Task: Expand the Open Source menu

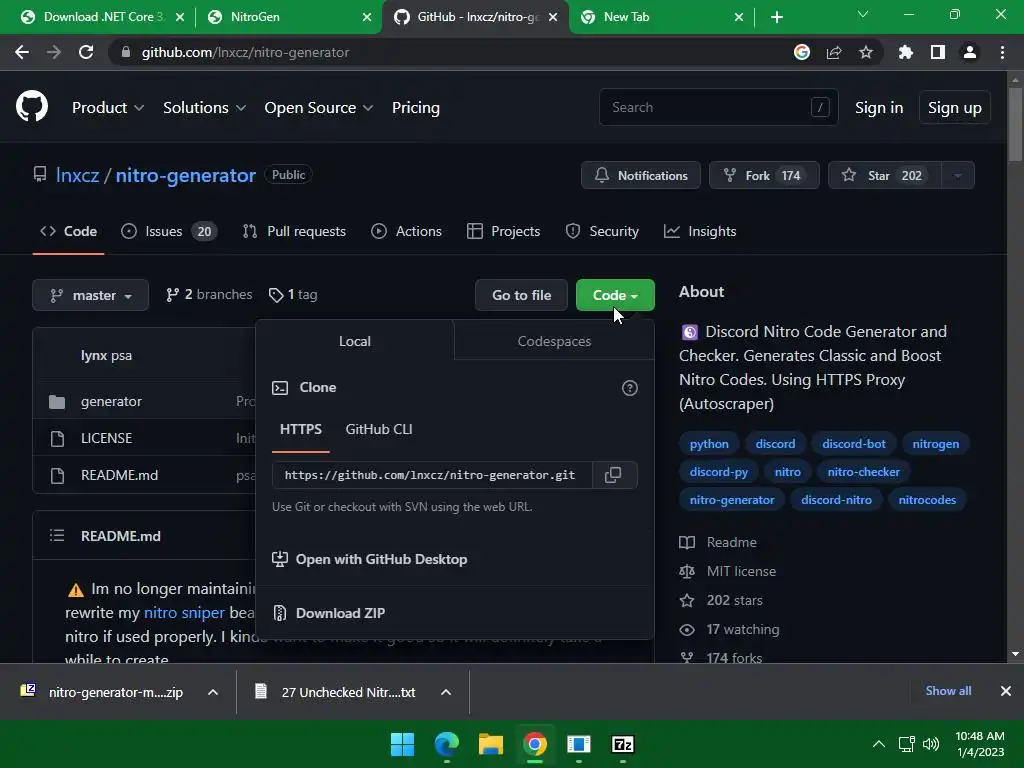Action: pos(319,108)
